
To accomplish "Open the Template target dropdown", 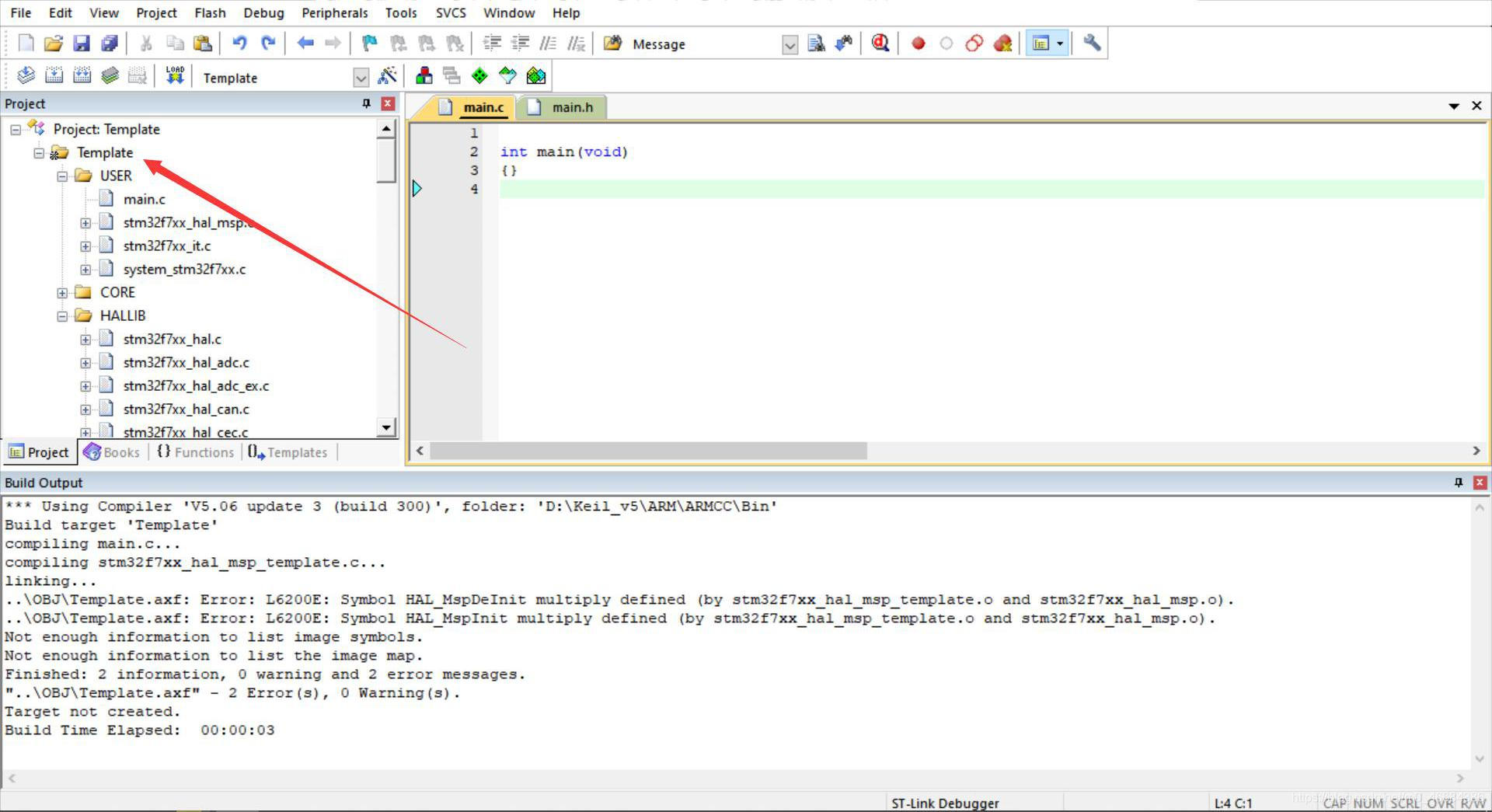I will coord(361,77).
